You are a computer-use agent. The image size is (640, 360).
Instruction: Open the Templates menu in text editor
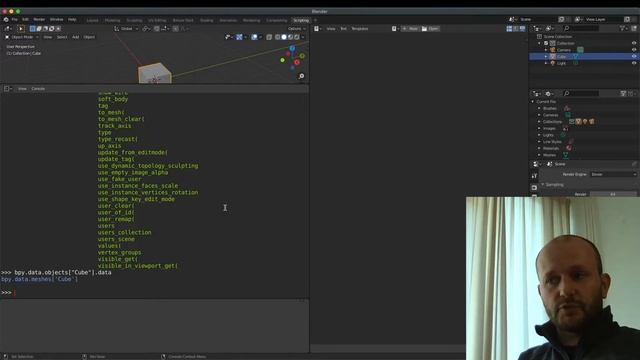pos(360,29)
